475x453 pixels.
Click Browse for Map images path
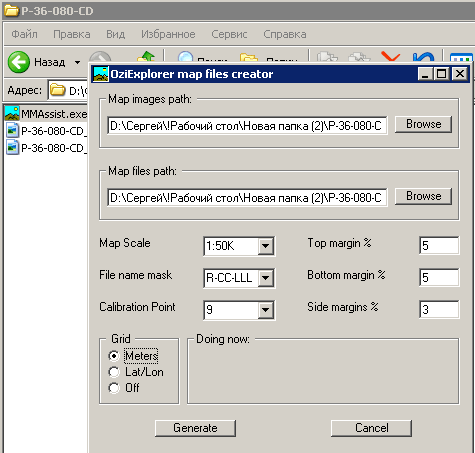[423, 124]
